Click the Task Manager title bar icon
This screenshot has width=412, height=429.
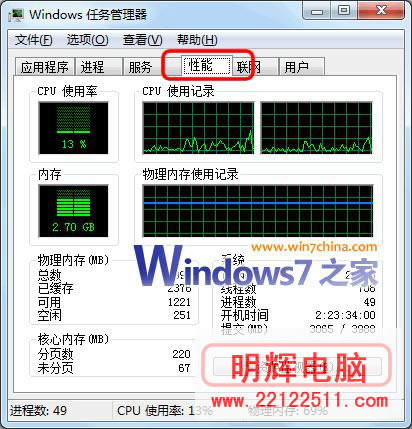click(16, 15)
